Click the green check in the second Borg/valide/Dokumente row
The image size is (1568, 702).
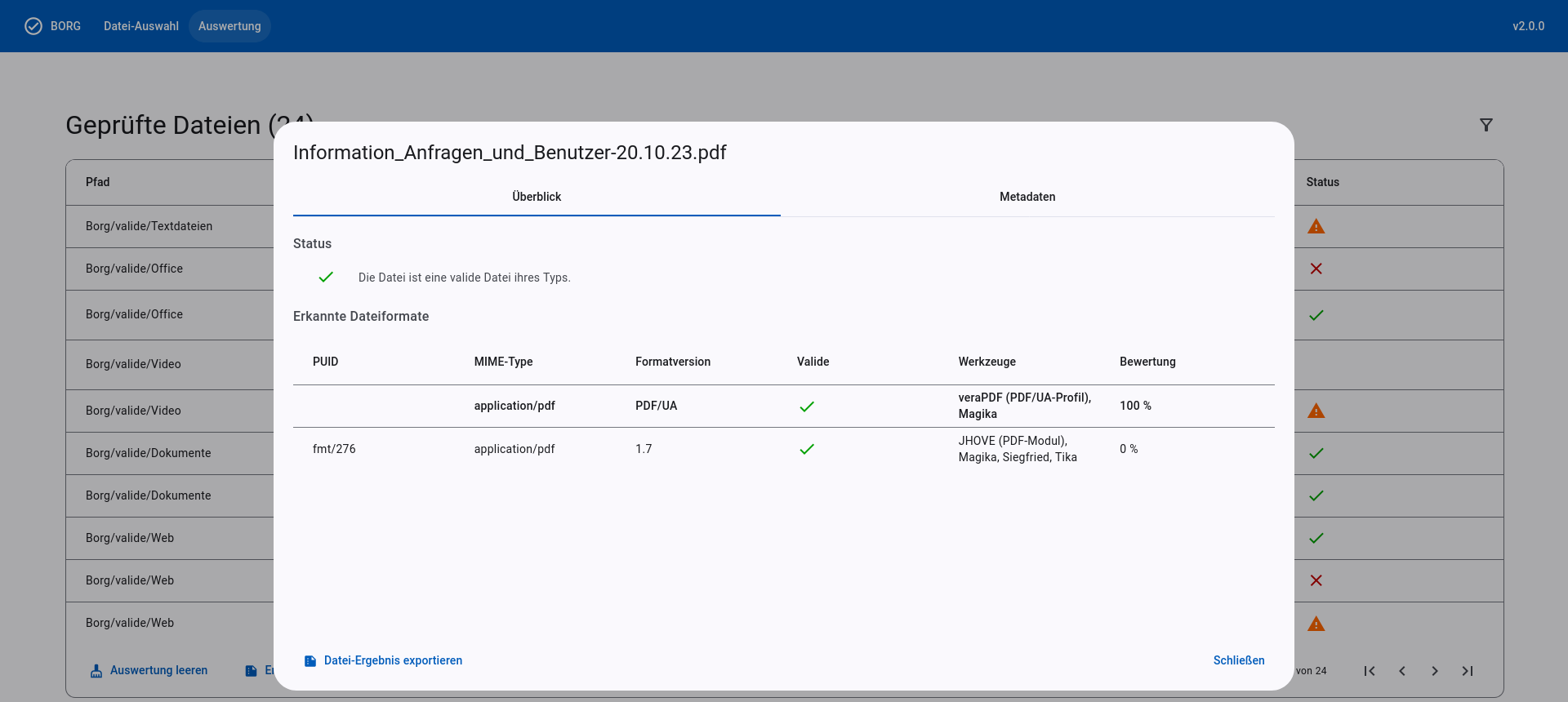(x=1316, y=495)
